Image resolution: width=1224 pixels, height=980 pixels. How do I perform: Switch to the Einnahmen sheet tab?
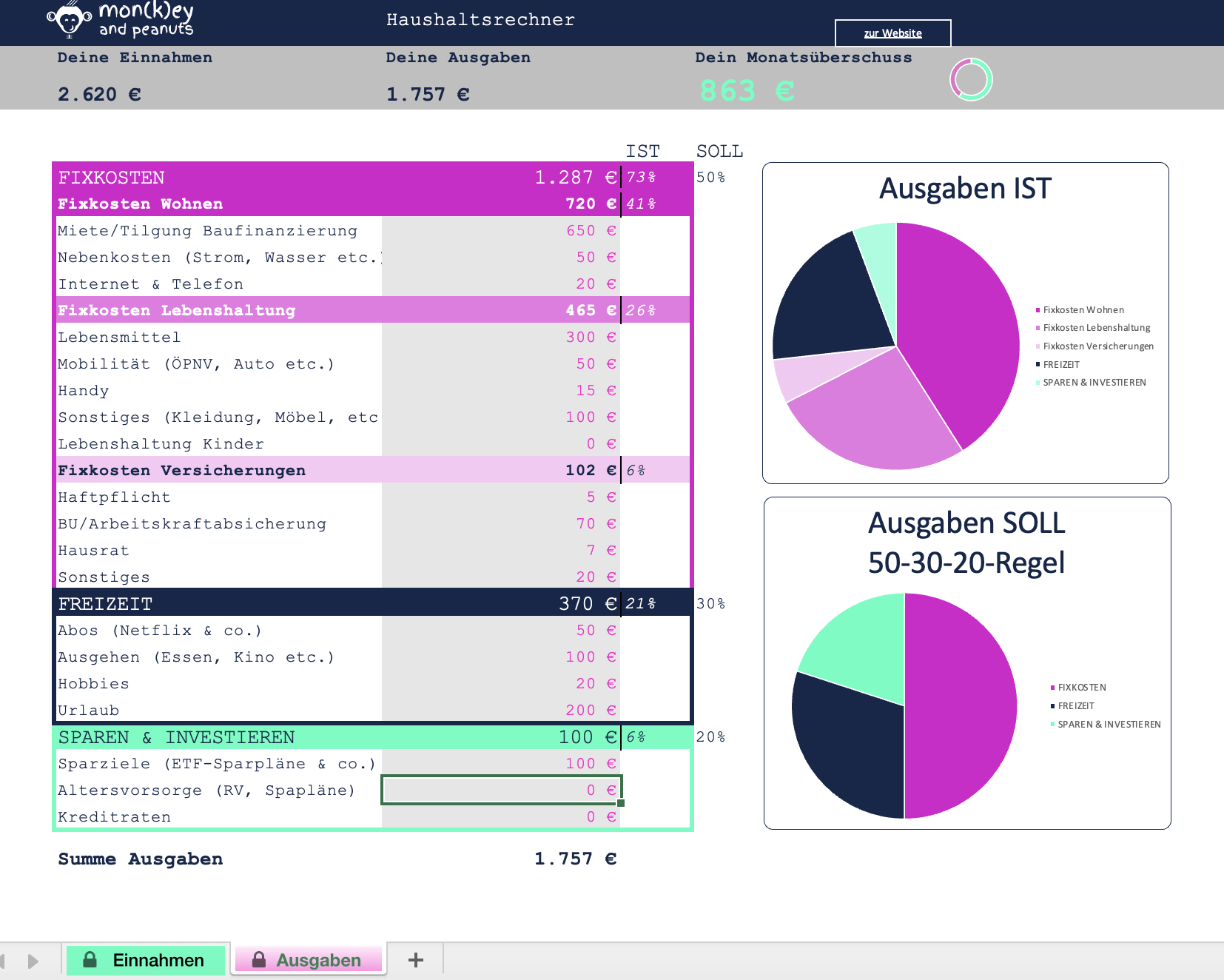pos(146,960)
